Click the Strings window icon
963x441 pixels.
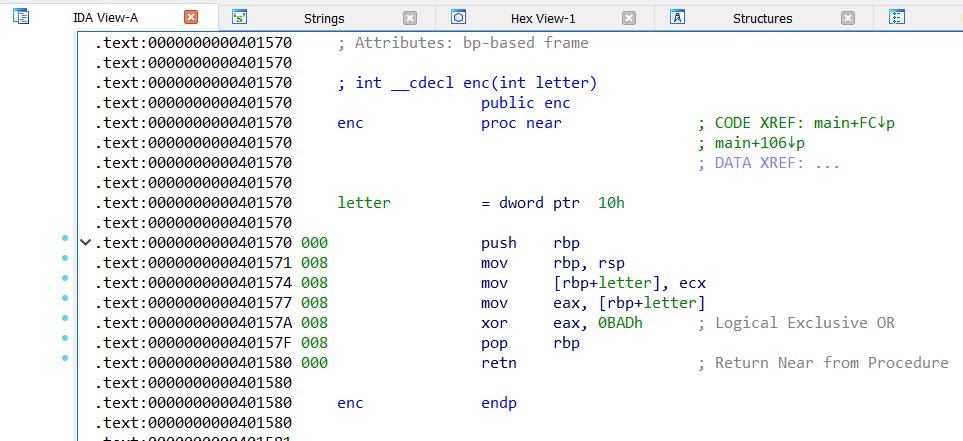pos(240,17)
